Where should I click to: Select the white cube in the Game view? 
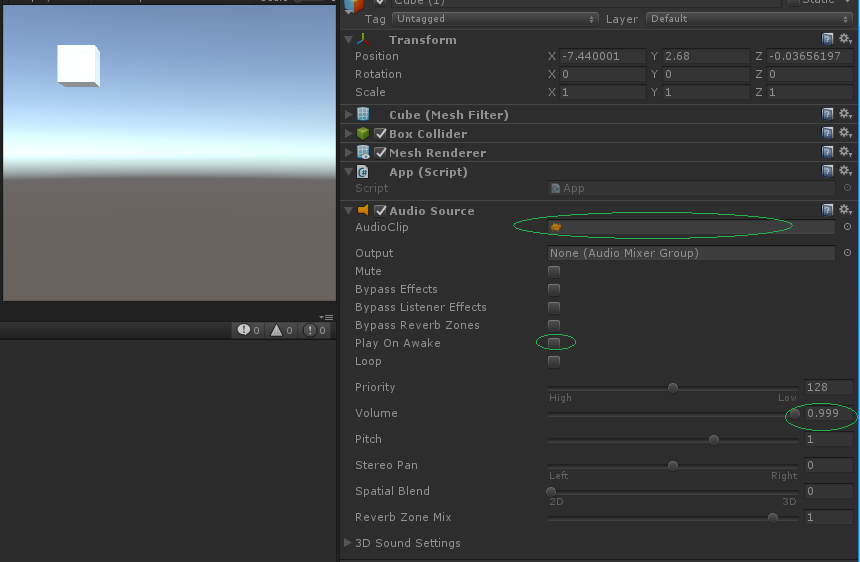[78, 65]
